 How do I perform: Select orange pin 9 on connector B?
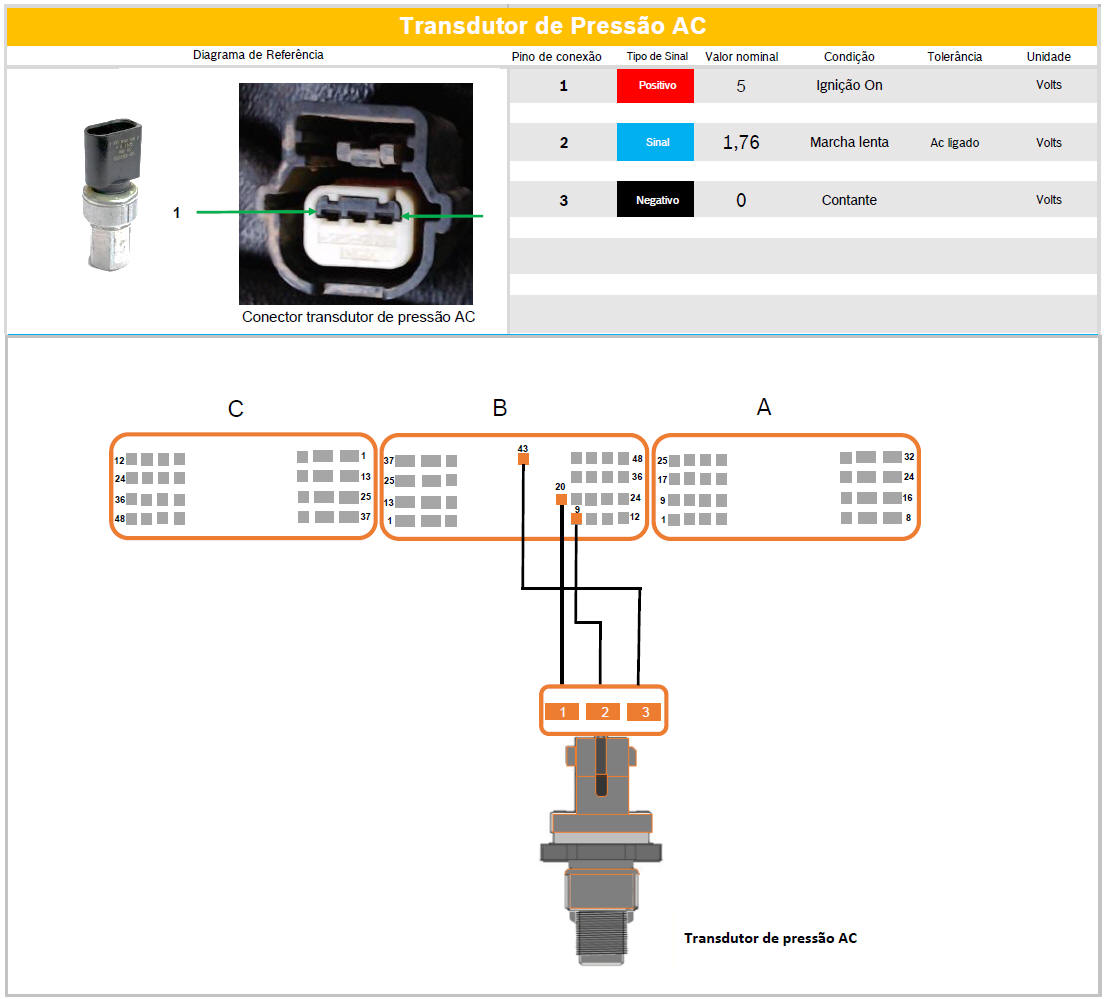coord(576,519)
